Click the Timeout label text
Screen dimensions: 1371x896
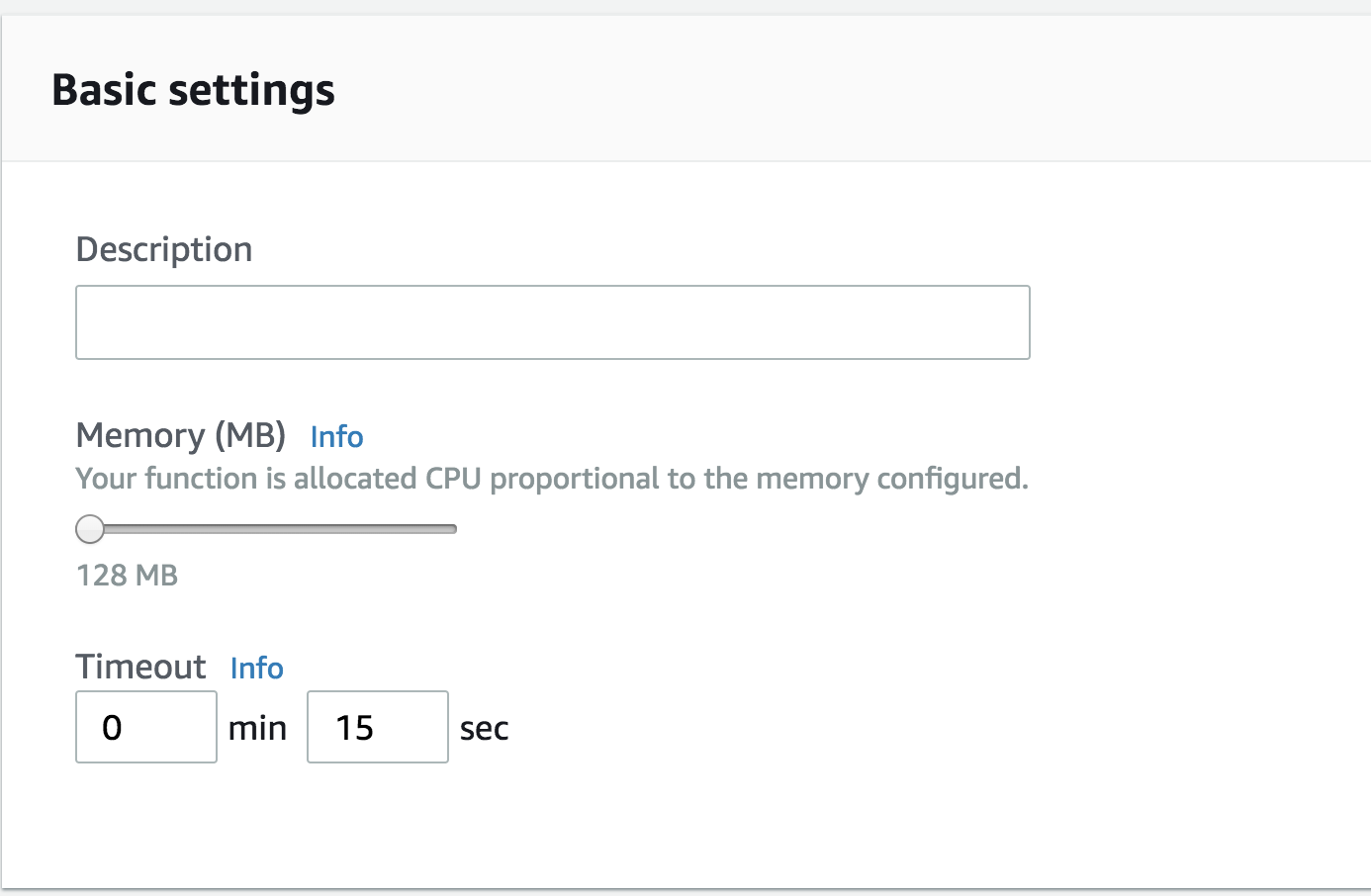140,667
